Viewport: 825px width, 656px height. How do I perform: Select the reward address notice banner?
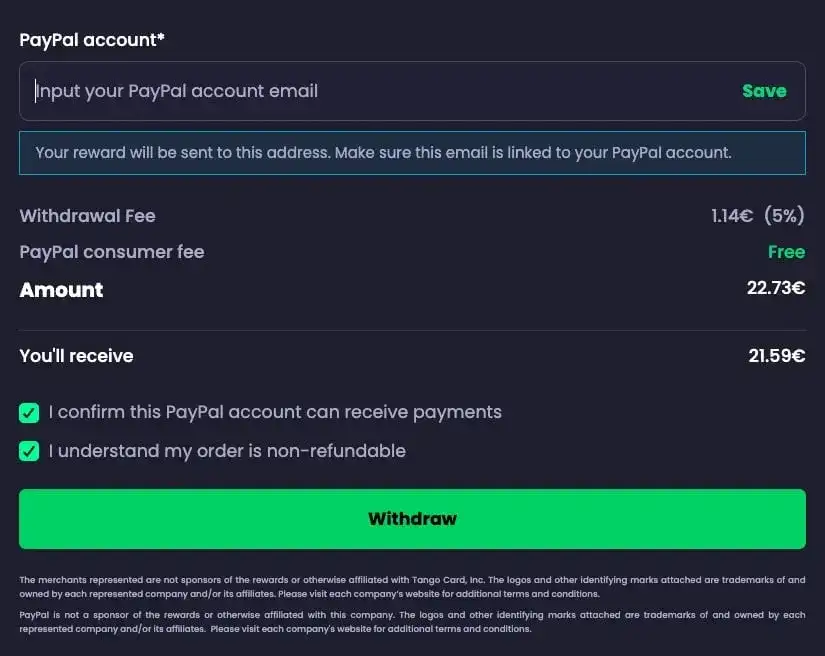pos(412,152)
